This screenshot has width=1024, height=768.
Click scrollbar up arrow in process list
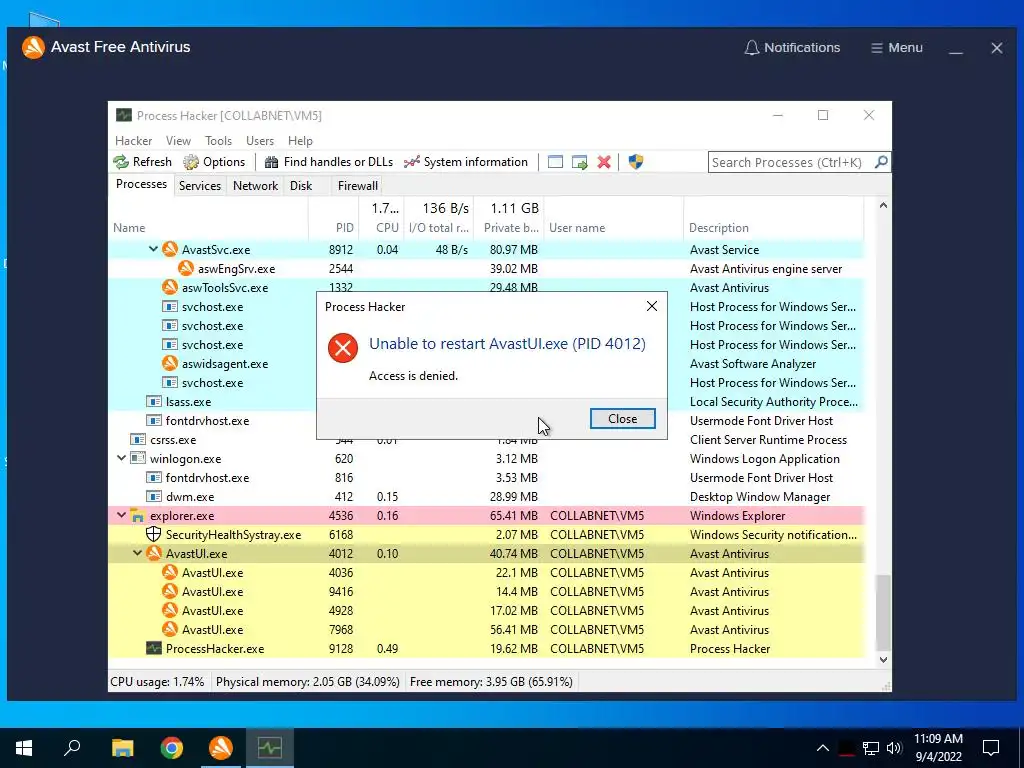click(x=883, y=205)
